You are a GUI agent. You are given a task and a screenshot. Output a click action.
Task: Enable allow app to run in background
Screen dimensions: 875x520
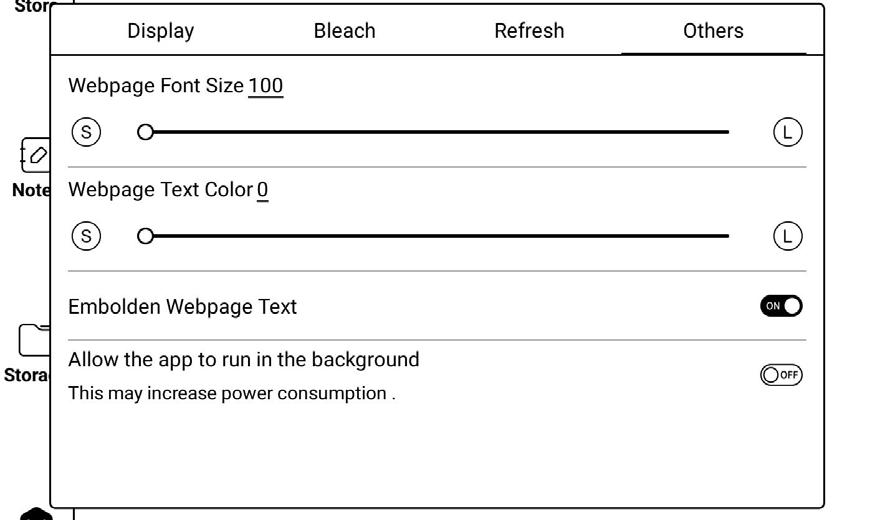click(x=782, y=375)
